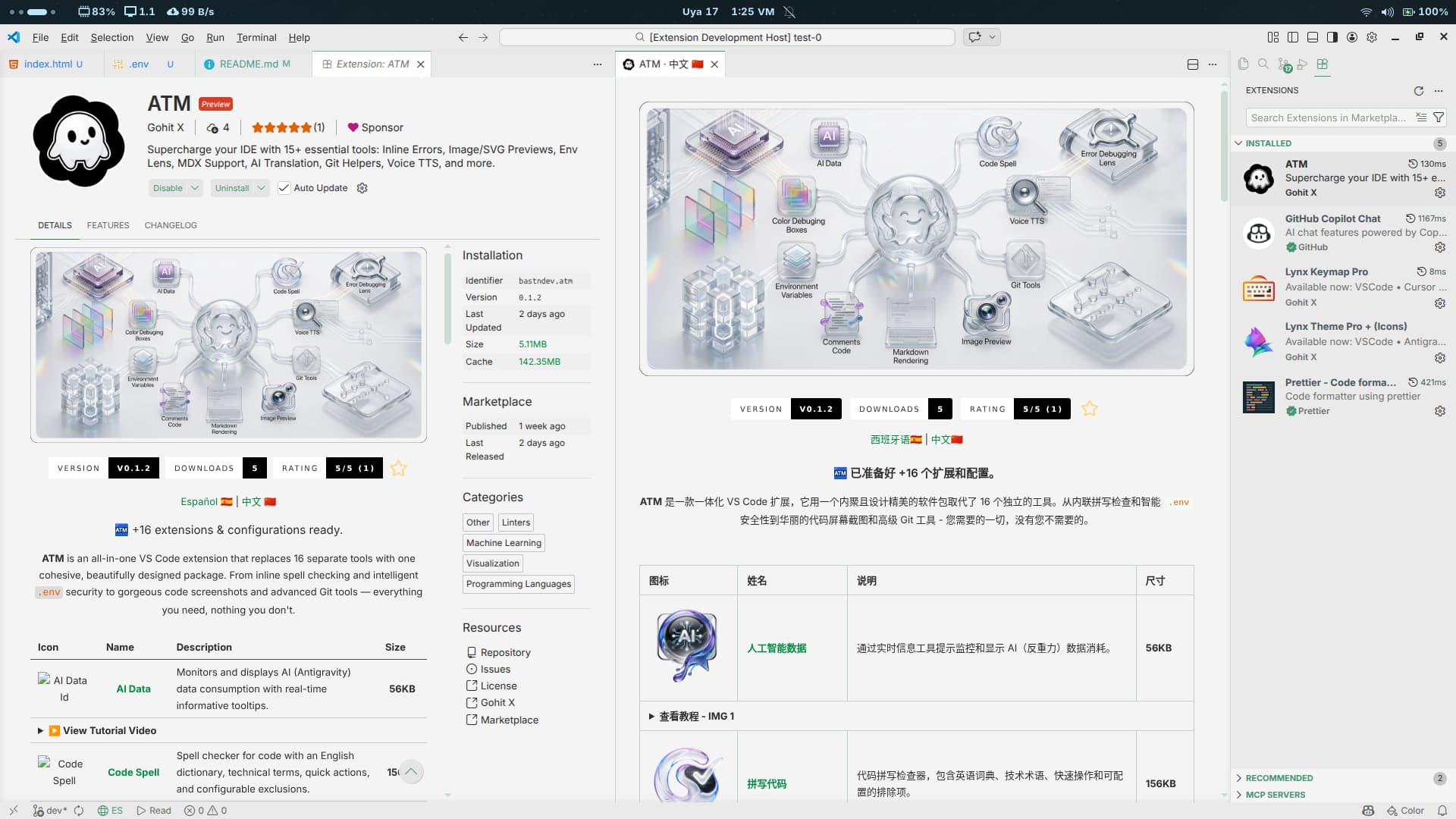Open the Run and Debug view icon
This screenshot has width=1456, height=819.
point(1303,64)
